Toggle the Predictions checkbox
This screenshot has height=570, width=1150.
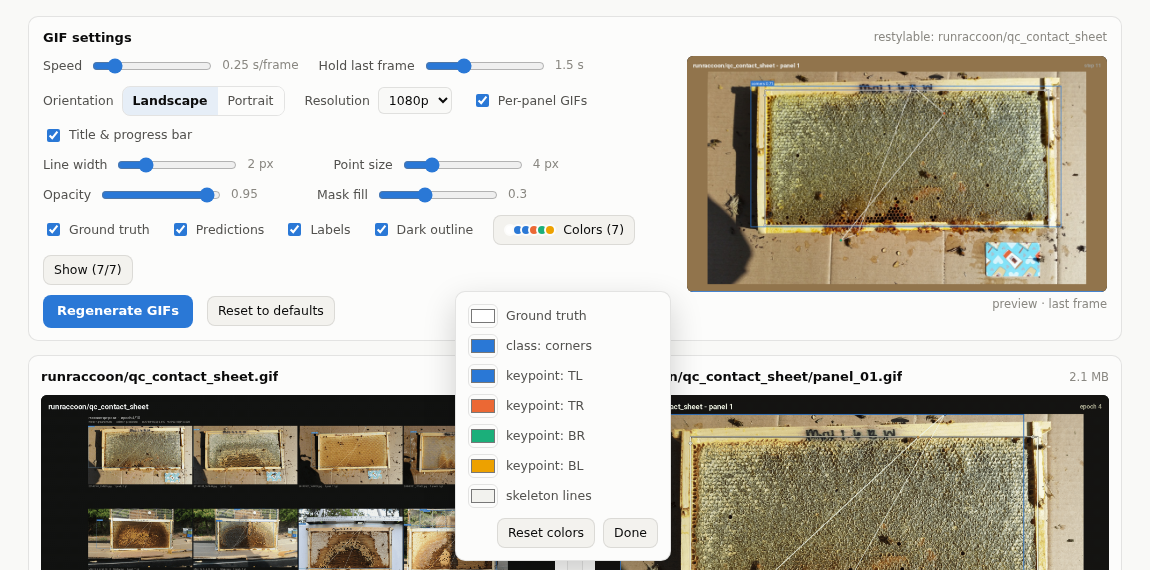(180, 230)
